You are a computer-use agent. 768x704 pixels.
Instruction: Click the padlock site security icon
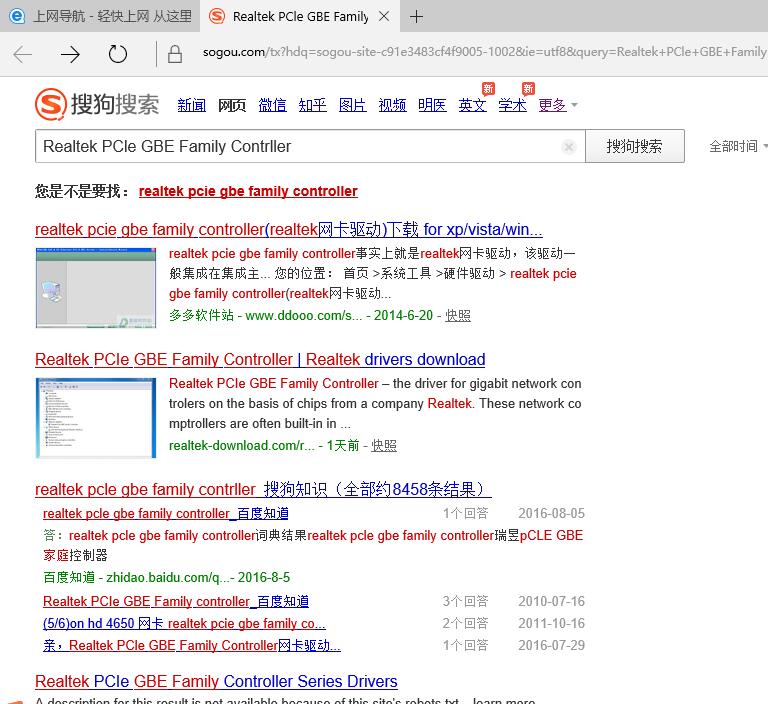tap(175, 54)
